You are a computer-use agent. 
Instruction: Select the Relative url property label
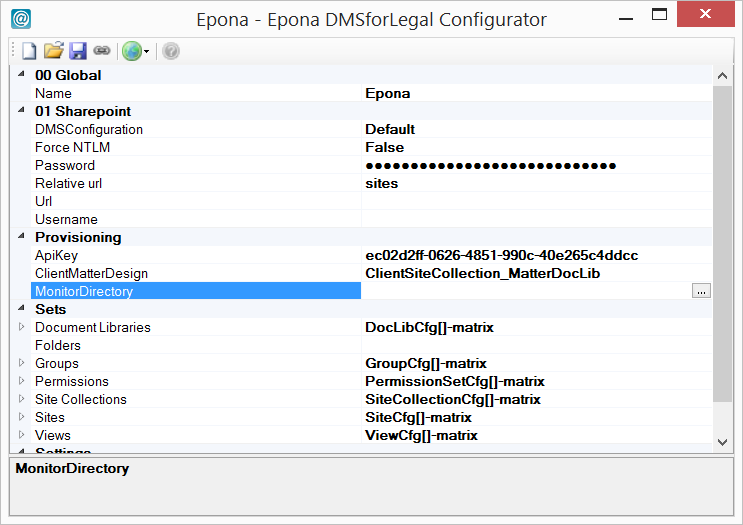69,183
